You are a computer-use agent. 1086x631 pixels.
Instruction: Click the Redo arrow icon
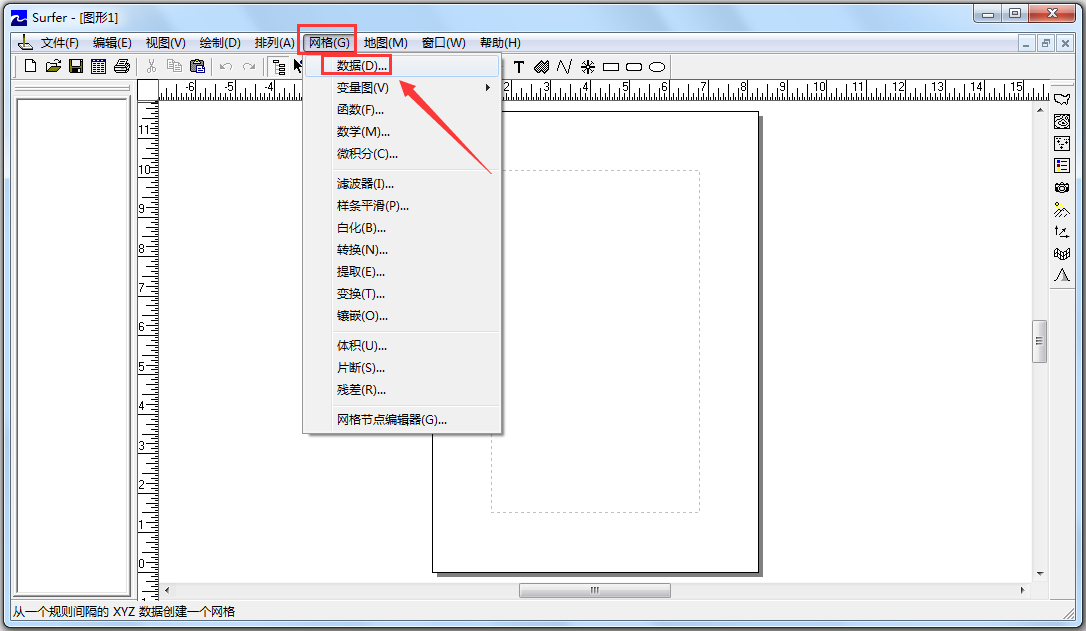(249, 66)
